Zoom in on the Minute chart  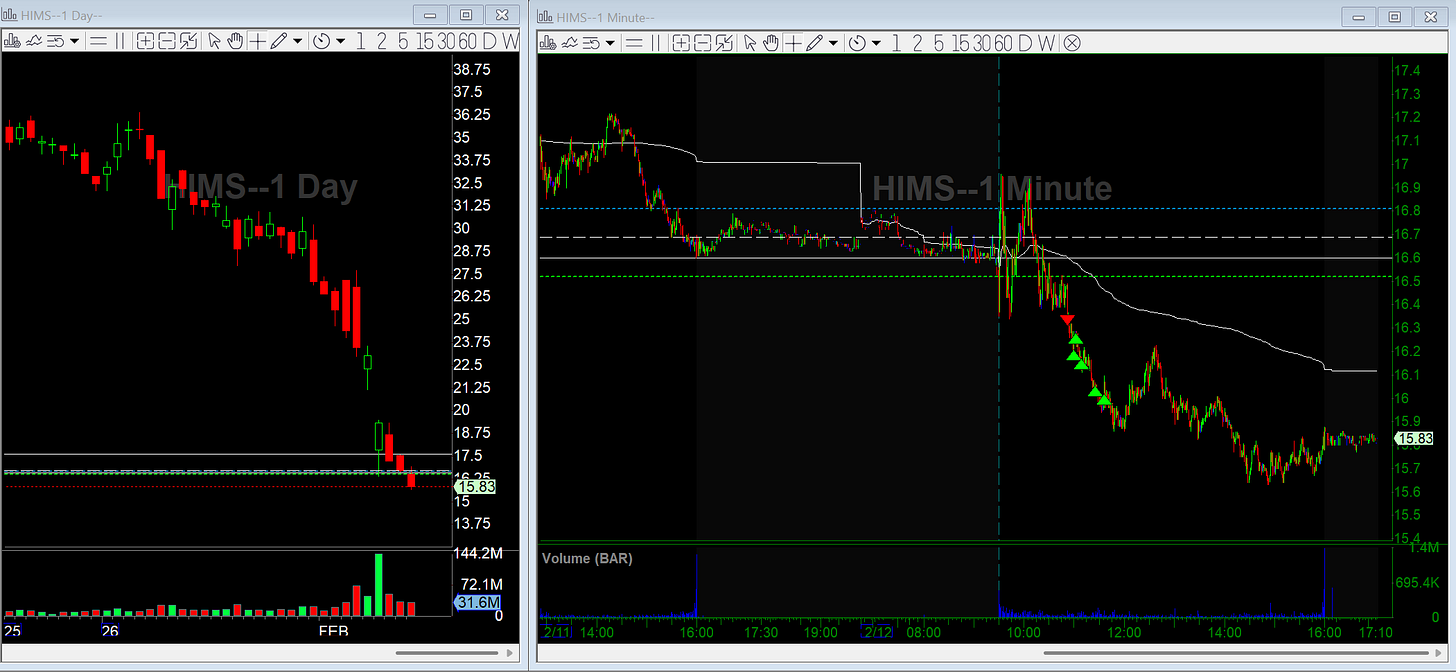(681, 42)
